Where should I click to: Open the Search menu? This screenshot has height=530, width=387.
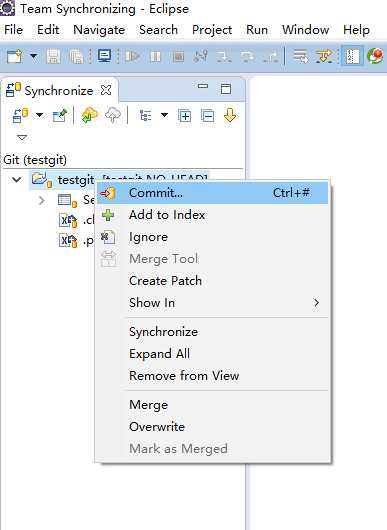click(x=159, y=30)
